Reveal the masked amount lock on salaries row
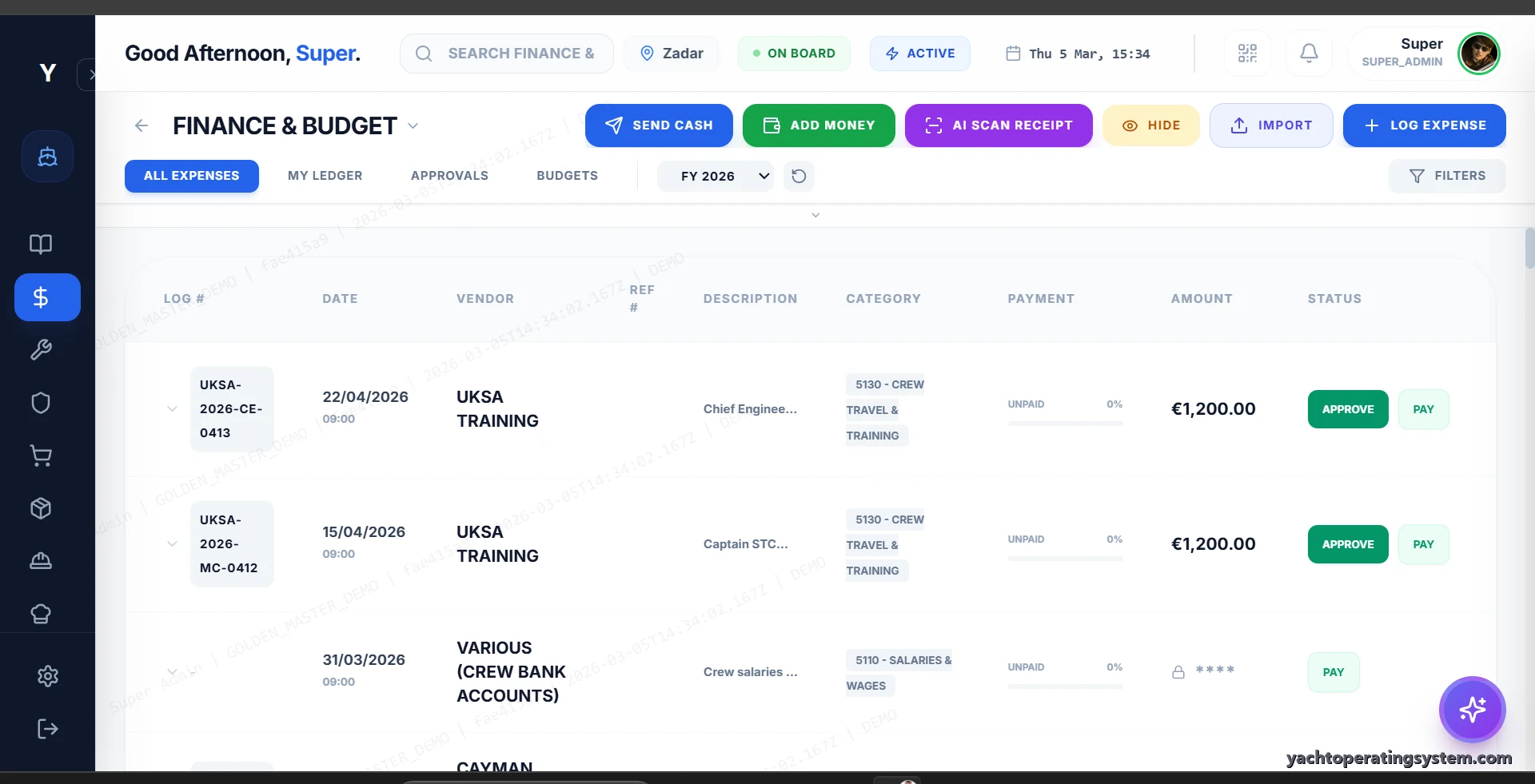This screenshot has width=1535, height=784. 1178,671
